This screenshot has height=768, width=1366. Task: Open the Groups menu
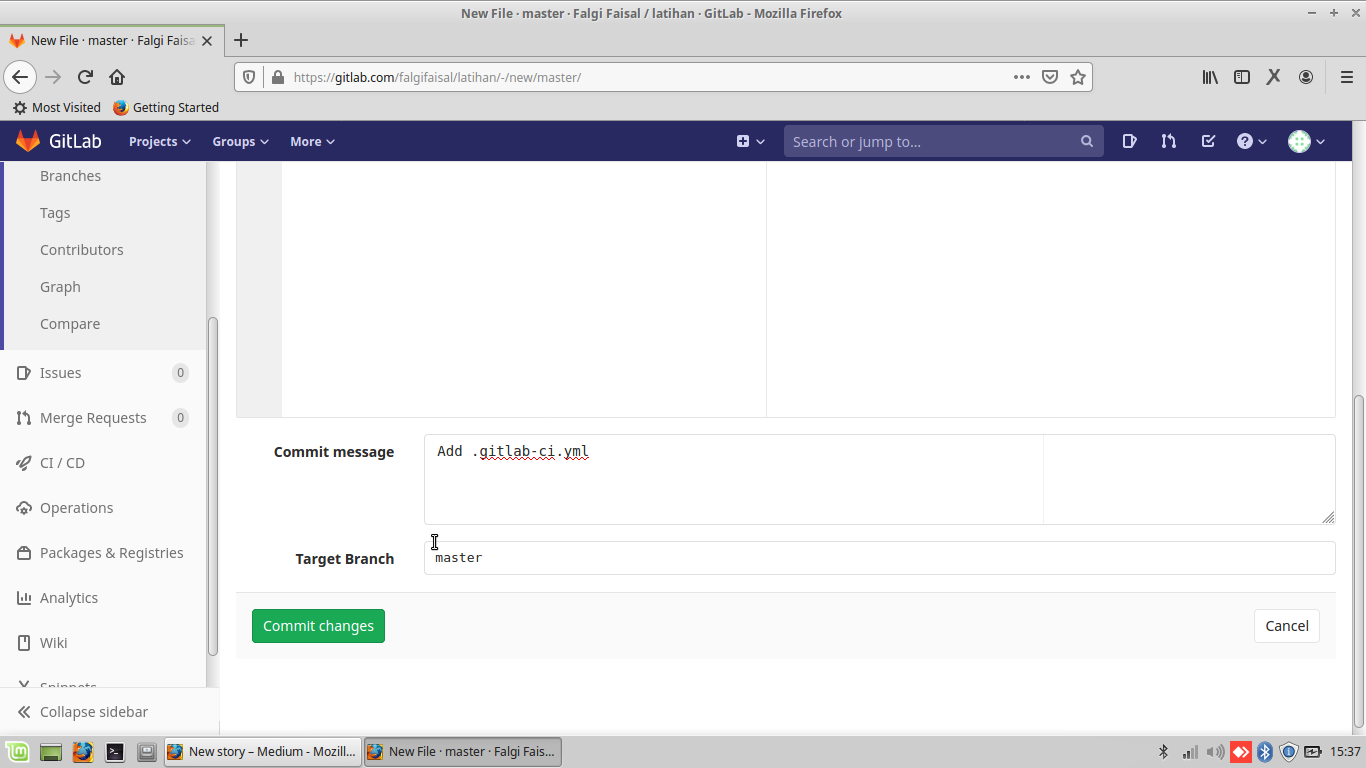pos(239,141)
